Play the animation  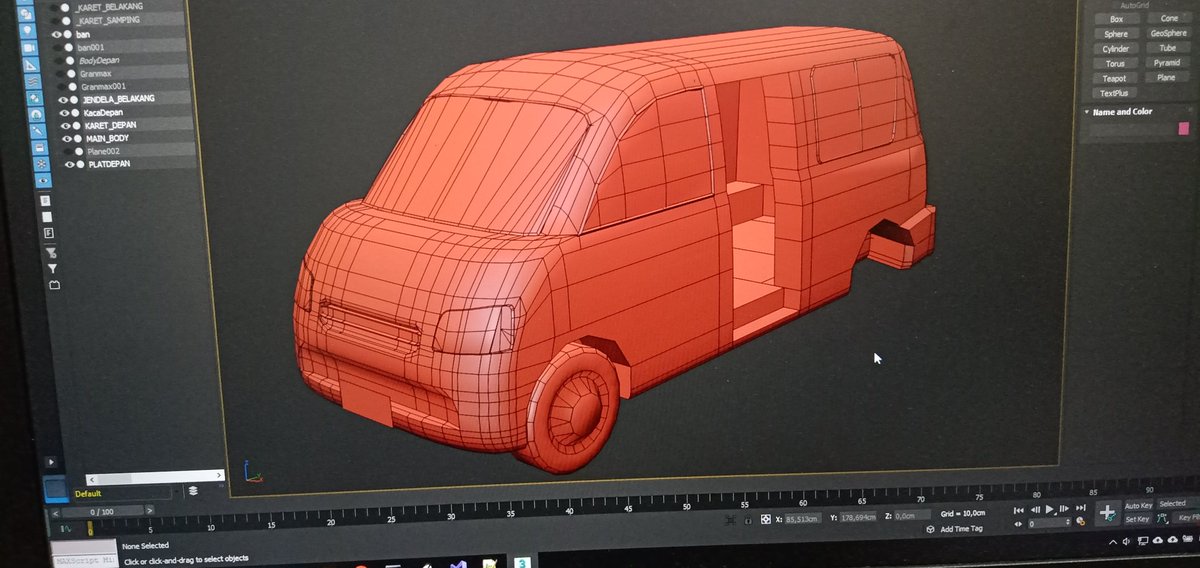(1050, 510)
